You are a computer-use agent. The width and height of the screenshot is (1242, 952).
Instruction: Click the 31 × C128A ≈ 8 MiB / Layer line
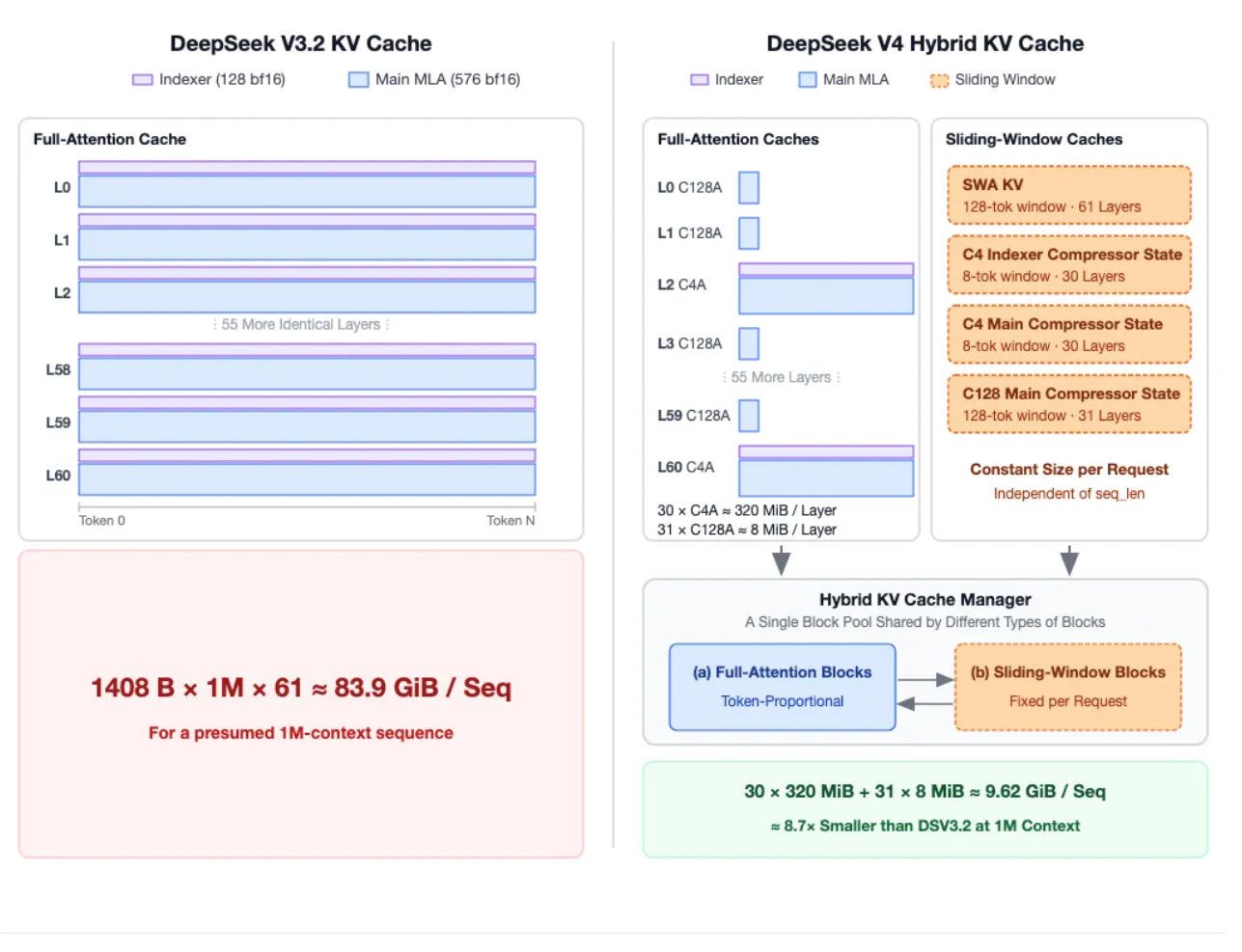point(747,530)
